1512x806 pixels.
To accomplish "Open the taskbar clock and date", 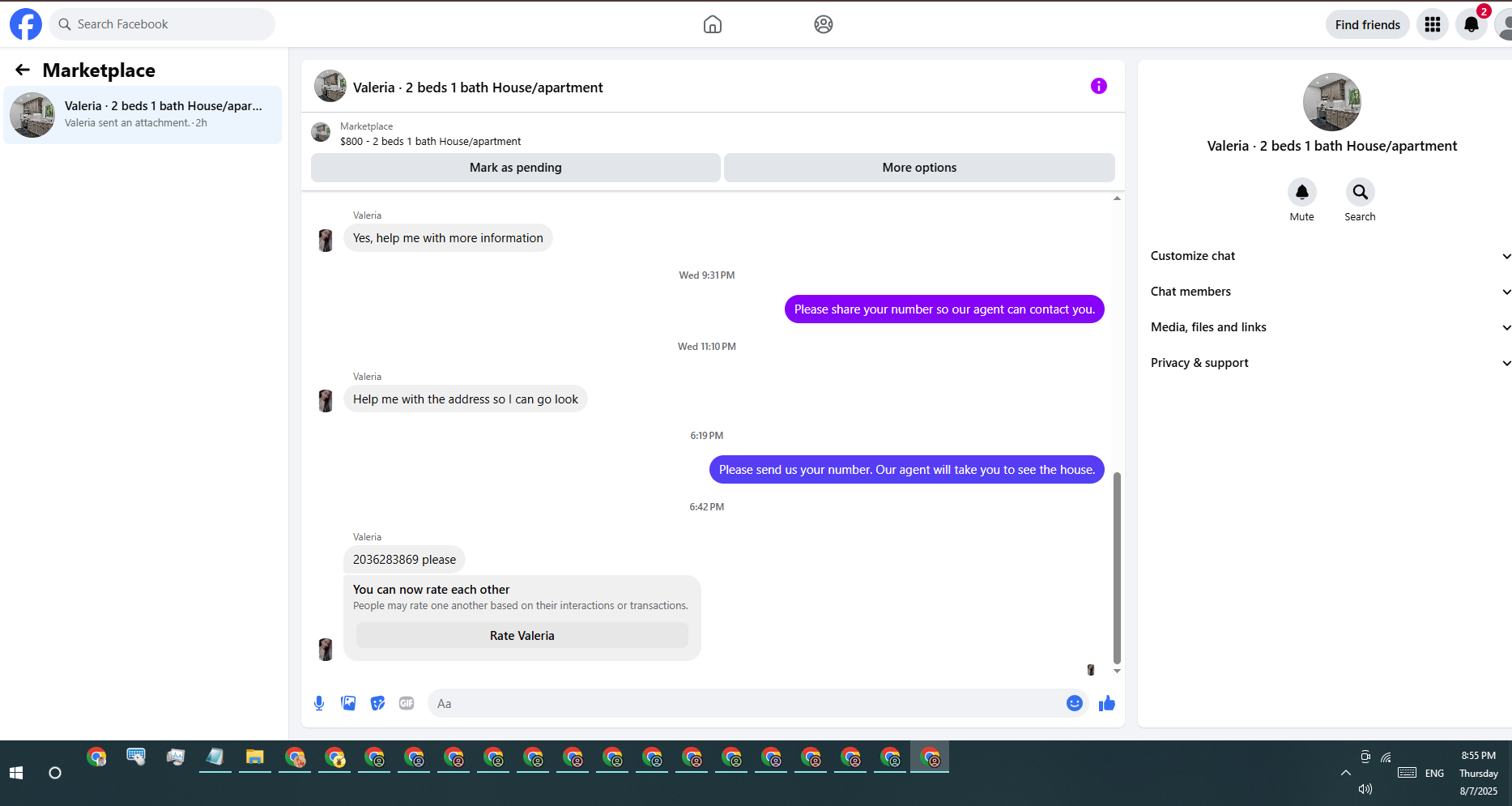I will [1479, 773].
